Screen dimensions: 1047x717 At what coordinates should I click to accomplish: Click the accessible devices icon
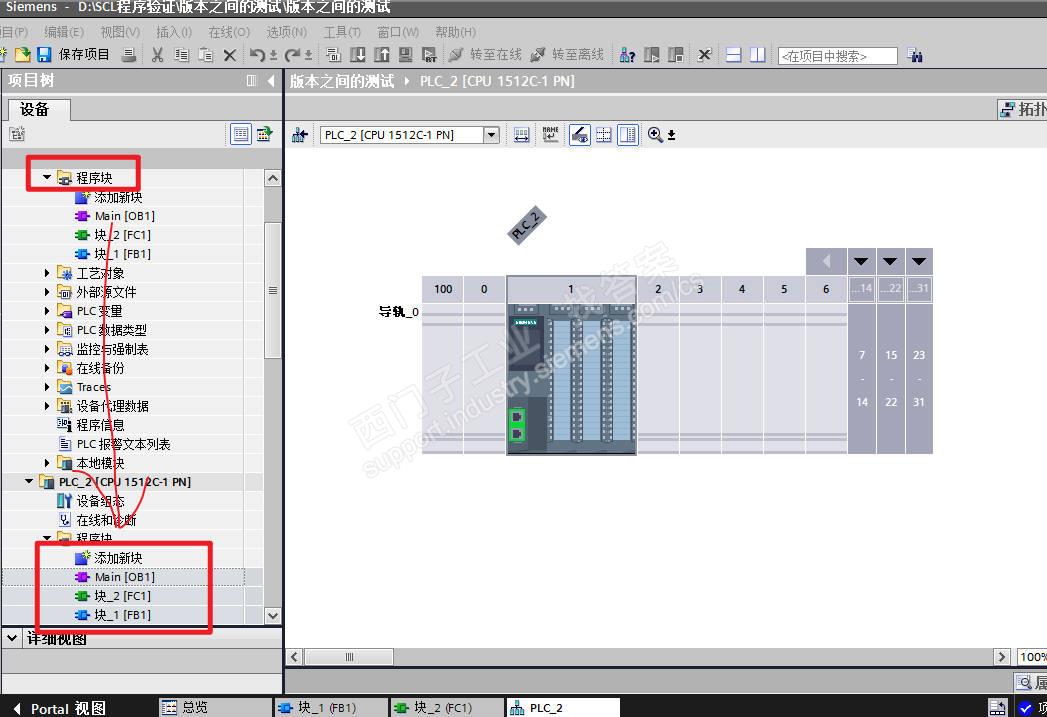coord(627,55)
